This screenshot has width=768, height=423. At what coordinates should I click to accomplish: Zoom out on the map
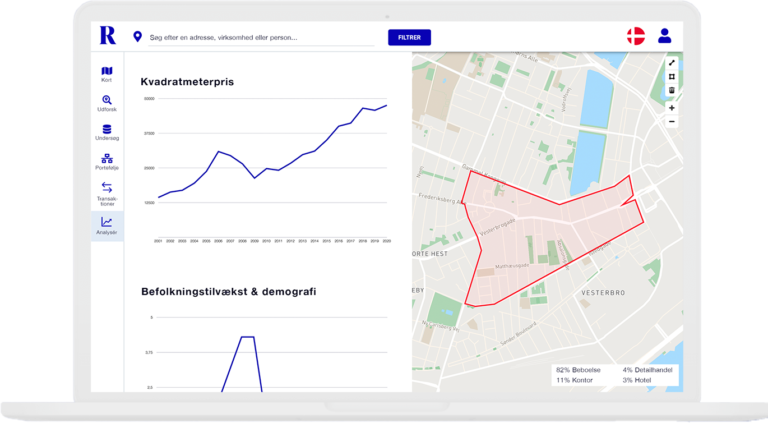click(x=671, y=121)
